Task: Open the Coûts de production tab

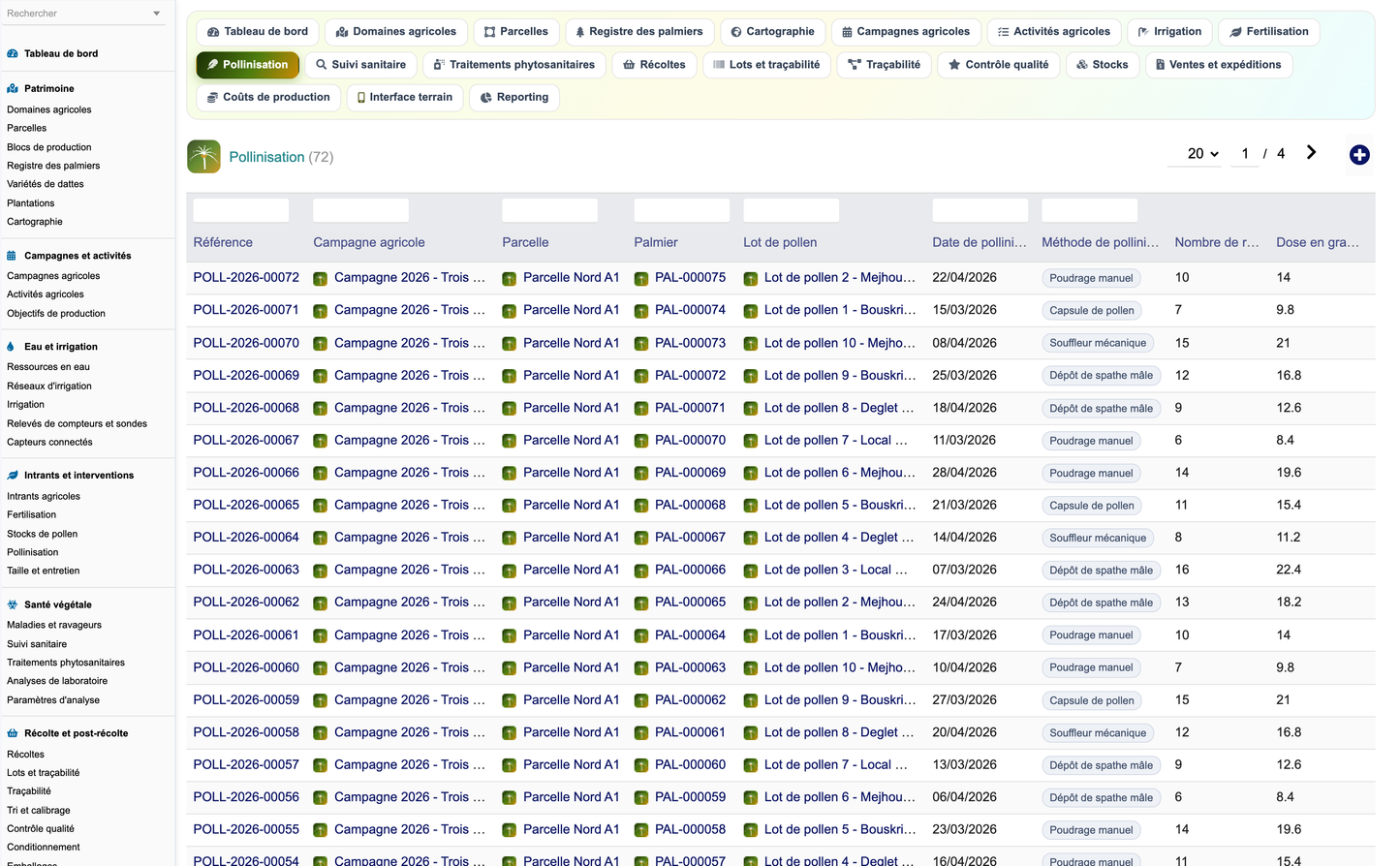Action: [x=268, y=97]
